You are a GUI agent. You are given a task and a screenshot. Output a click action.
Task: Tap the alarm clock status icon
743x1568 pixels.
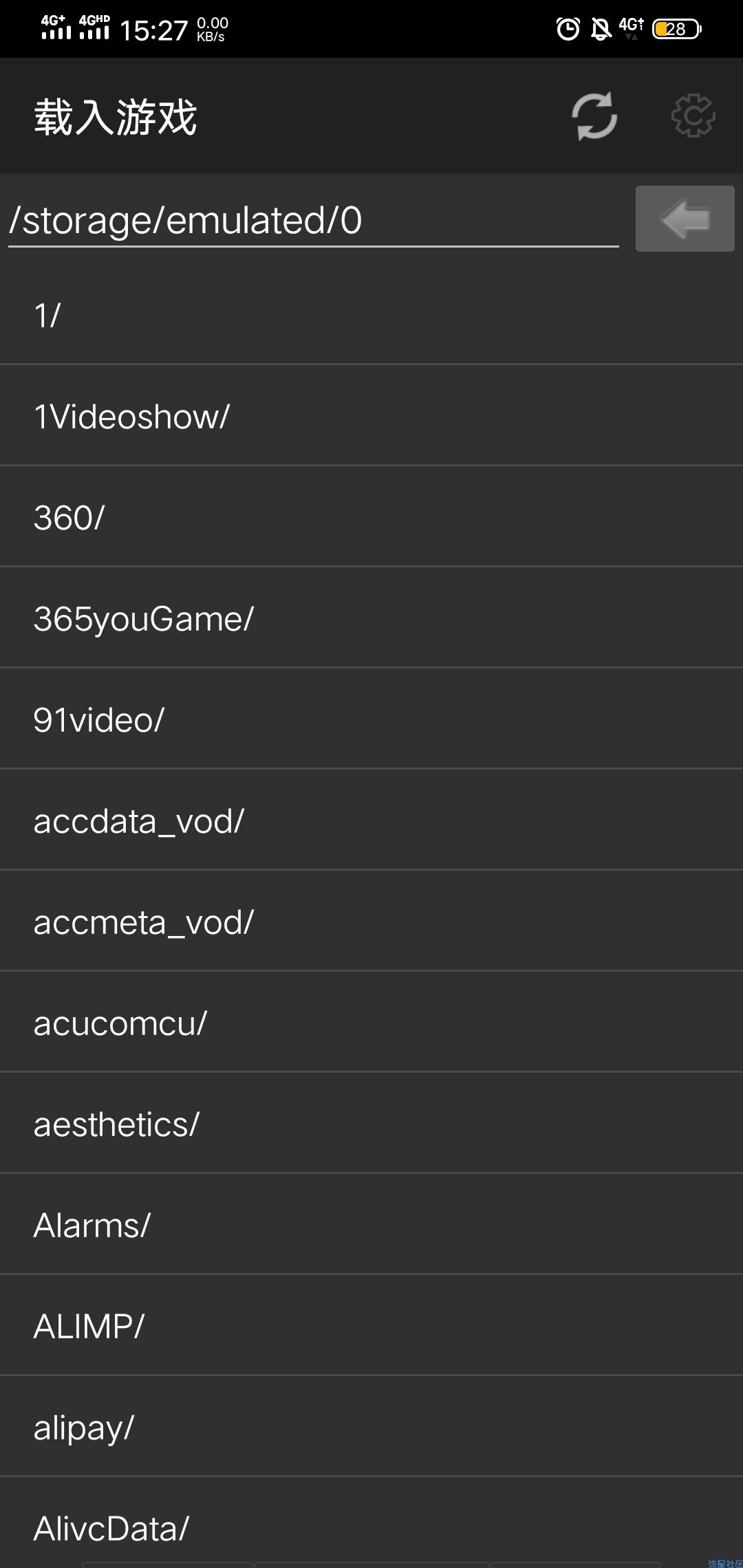click(568, 29)
